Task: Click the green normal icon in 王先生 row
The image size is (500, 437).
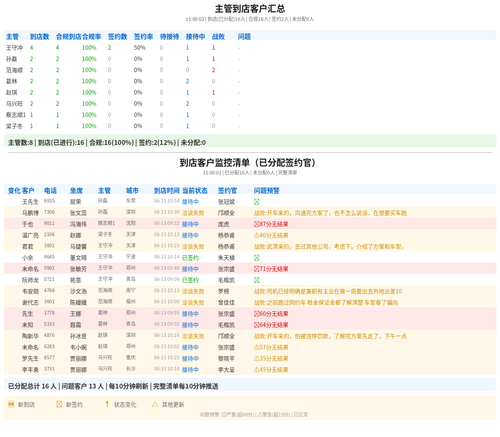Action: click(257, 202)
